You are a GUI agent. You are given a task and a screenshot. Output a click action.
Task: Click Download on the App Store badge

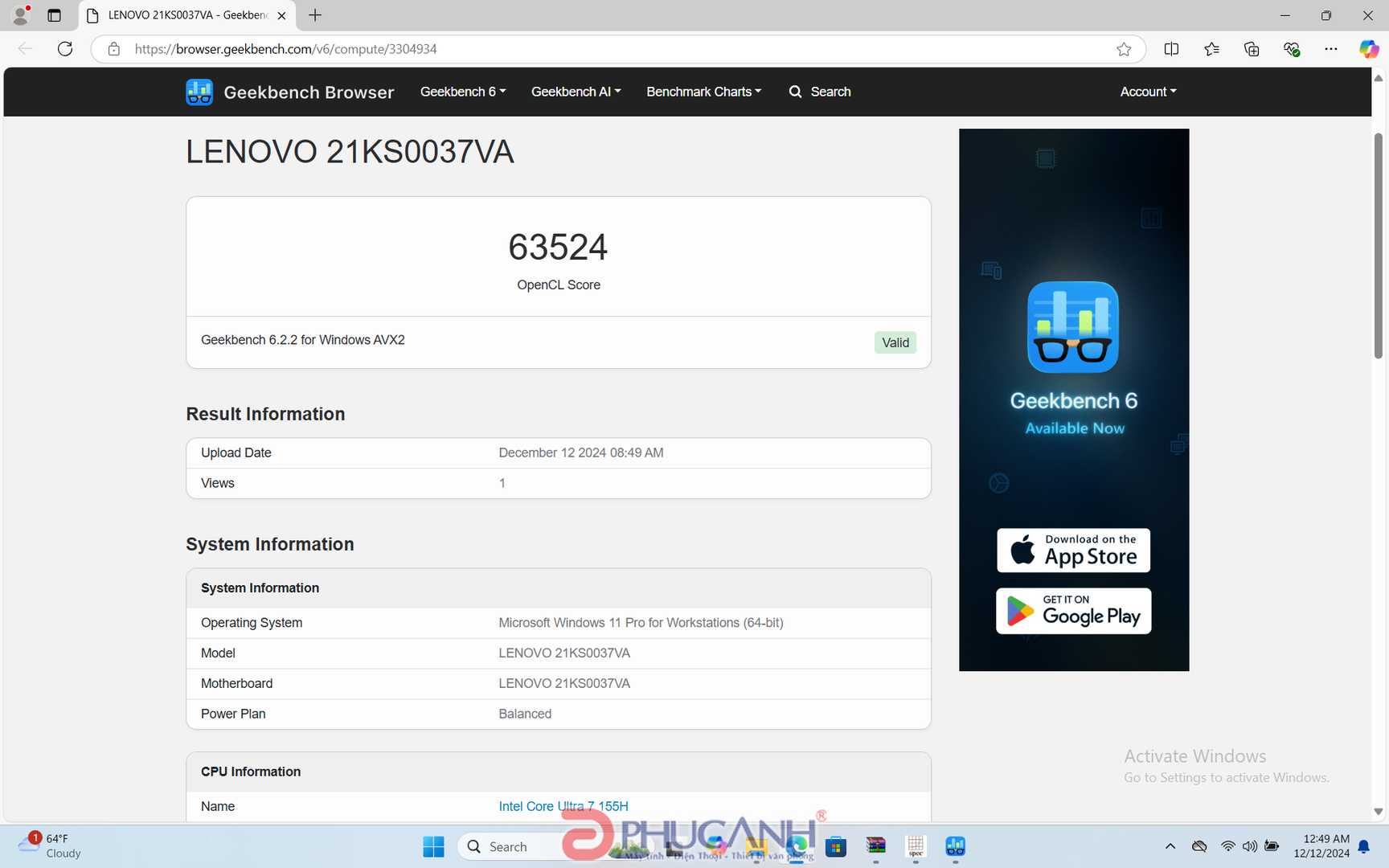pyautogui.click(x=1073, y=551)
